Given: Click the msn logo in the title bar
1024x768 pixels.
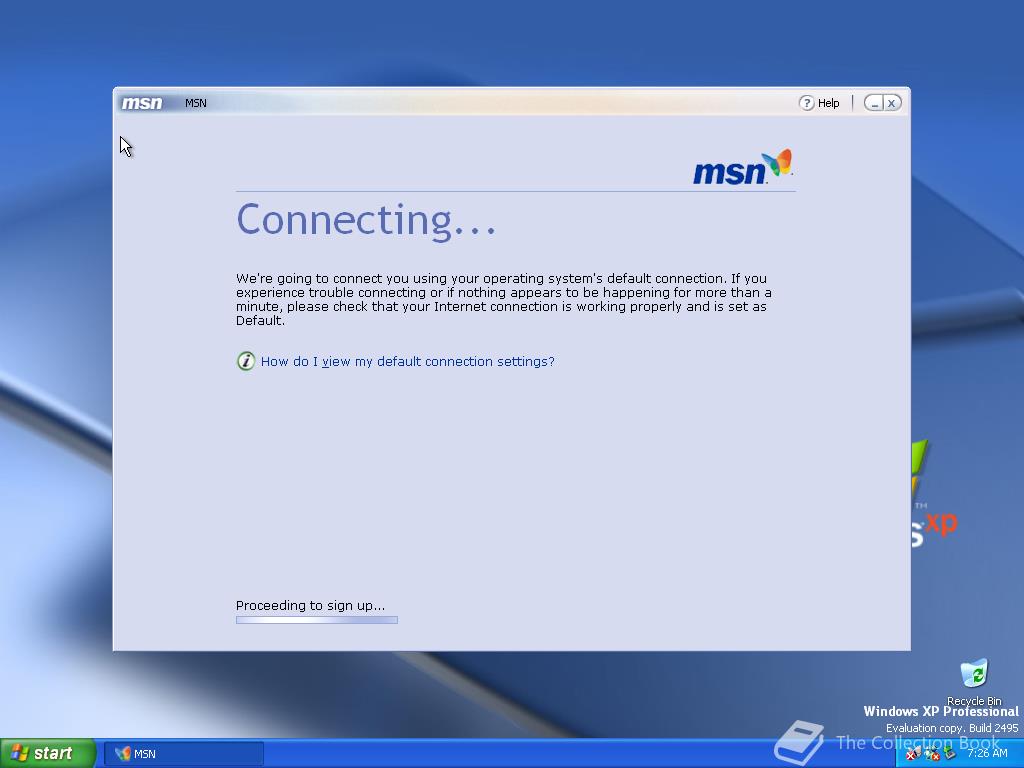Looking at the screenshot, I should (142, 103).
